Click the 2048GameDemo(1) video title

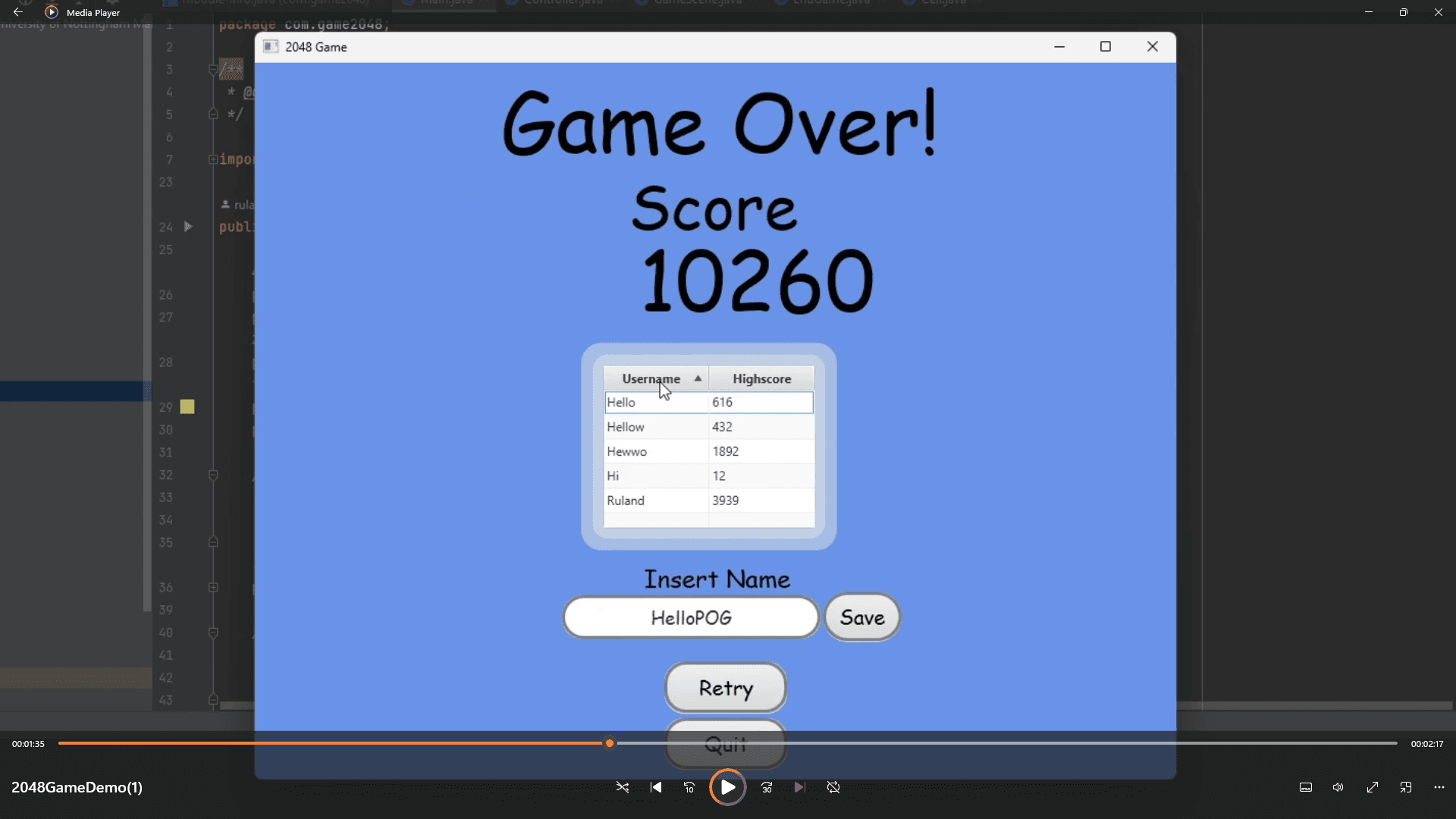(x=77, y=787)
